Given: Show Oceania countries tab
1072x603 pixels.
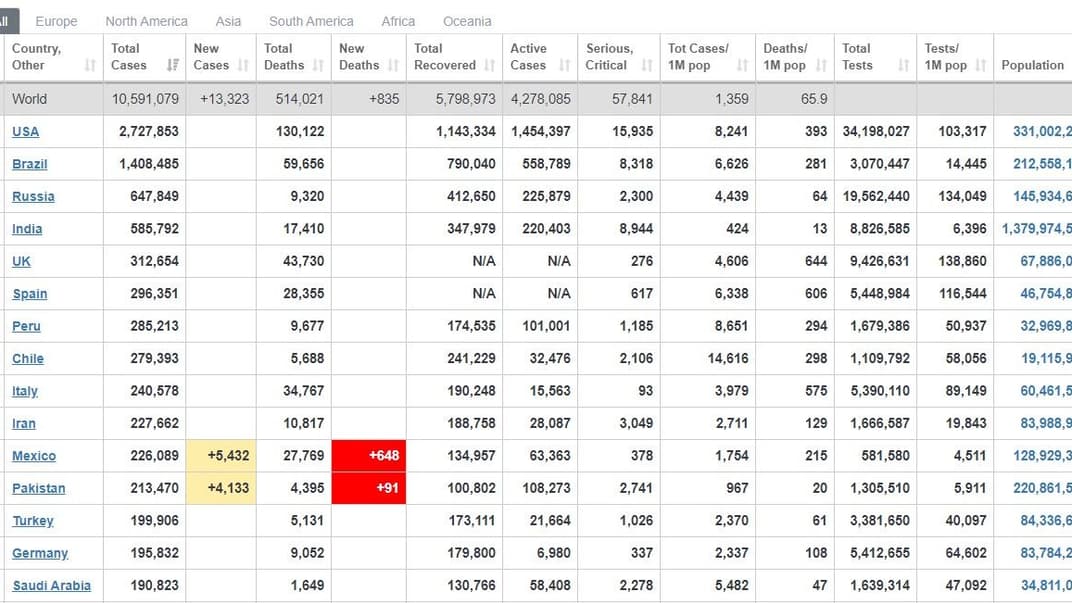Looking at the screenshot, I should (x=467, y=21).
